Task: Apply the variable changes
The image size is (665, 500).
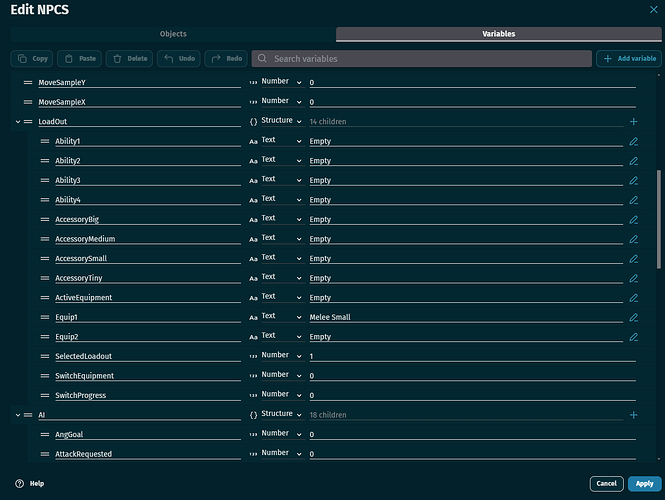Action: coord(644,483)
